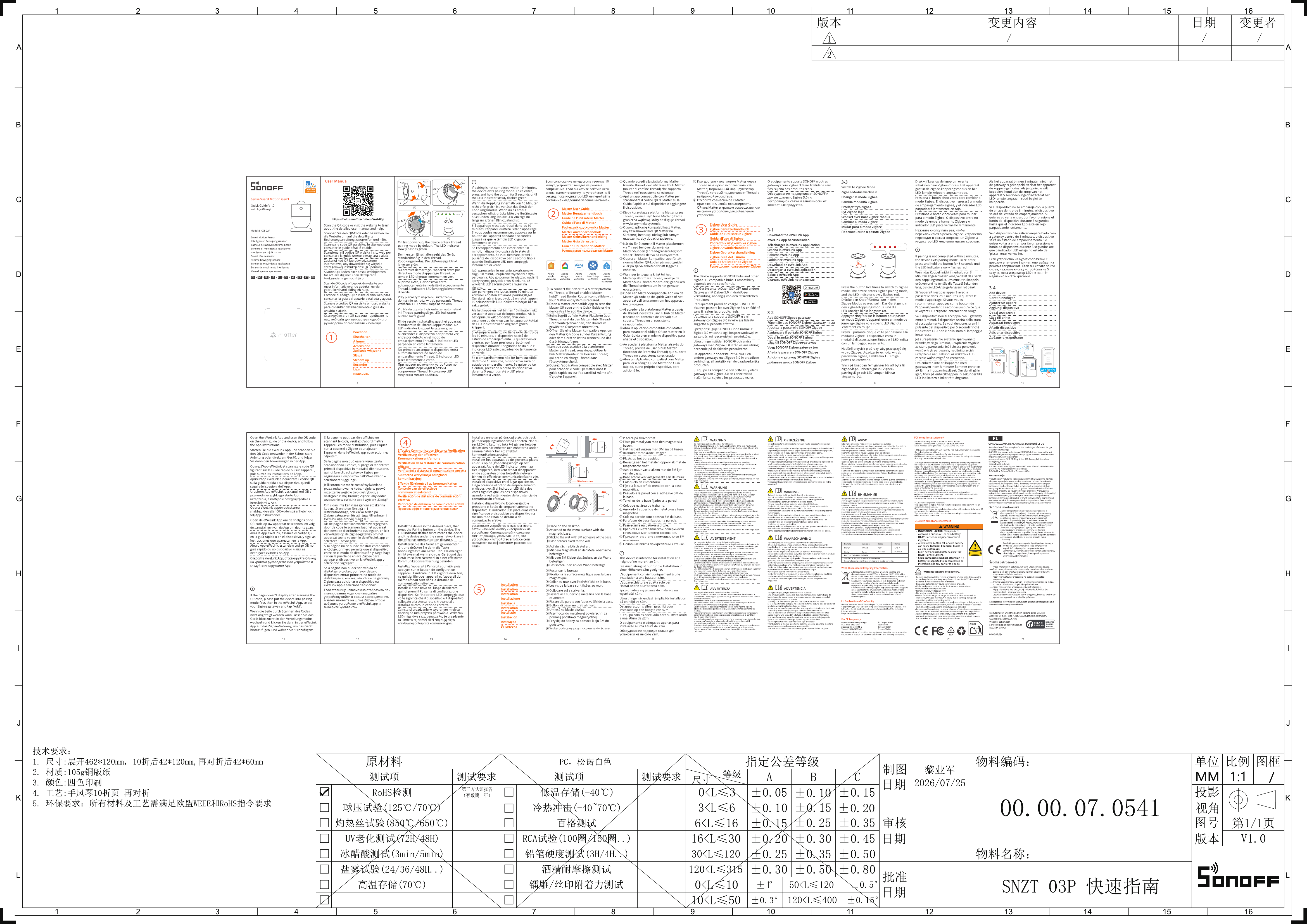Toggle the RoHS检测 checkbox

point(324,791)
